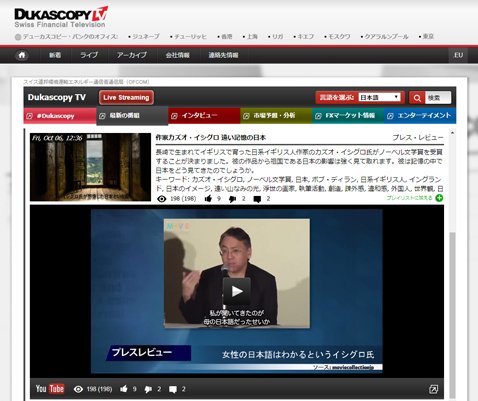Open comments icon in the description row

coord(257,199)
